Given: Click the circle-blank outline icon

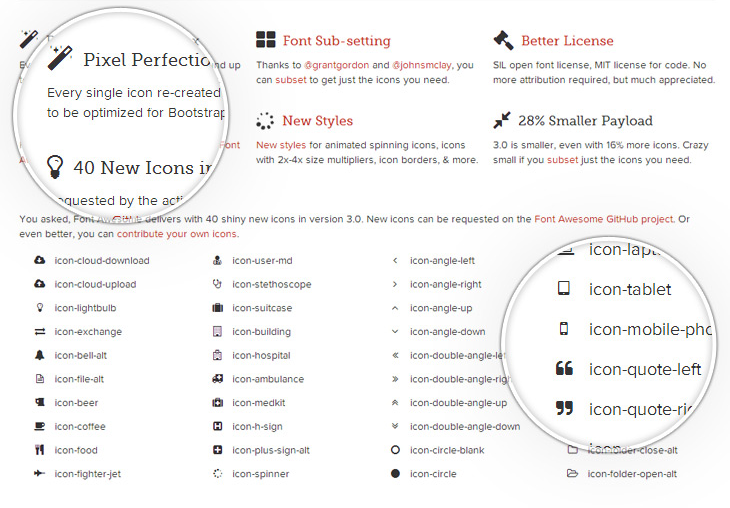Looking at the screenshot, I should tap(395, 450).
